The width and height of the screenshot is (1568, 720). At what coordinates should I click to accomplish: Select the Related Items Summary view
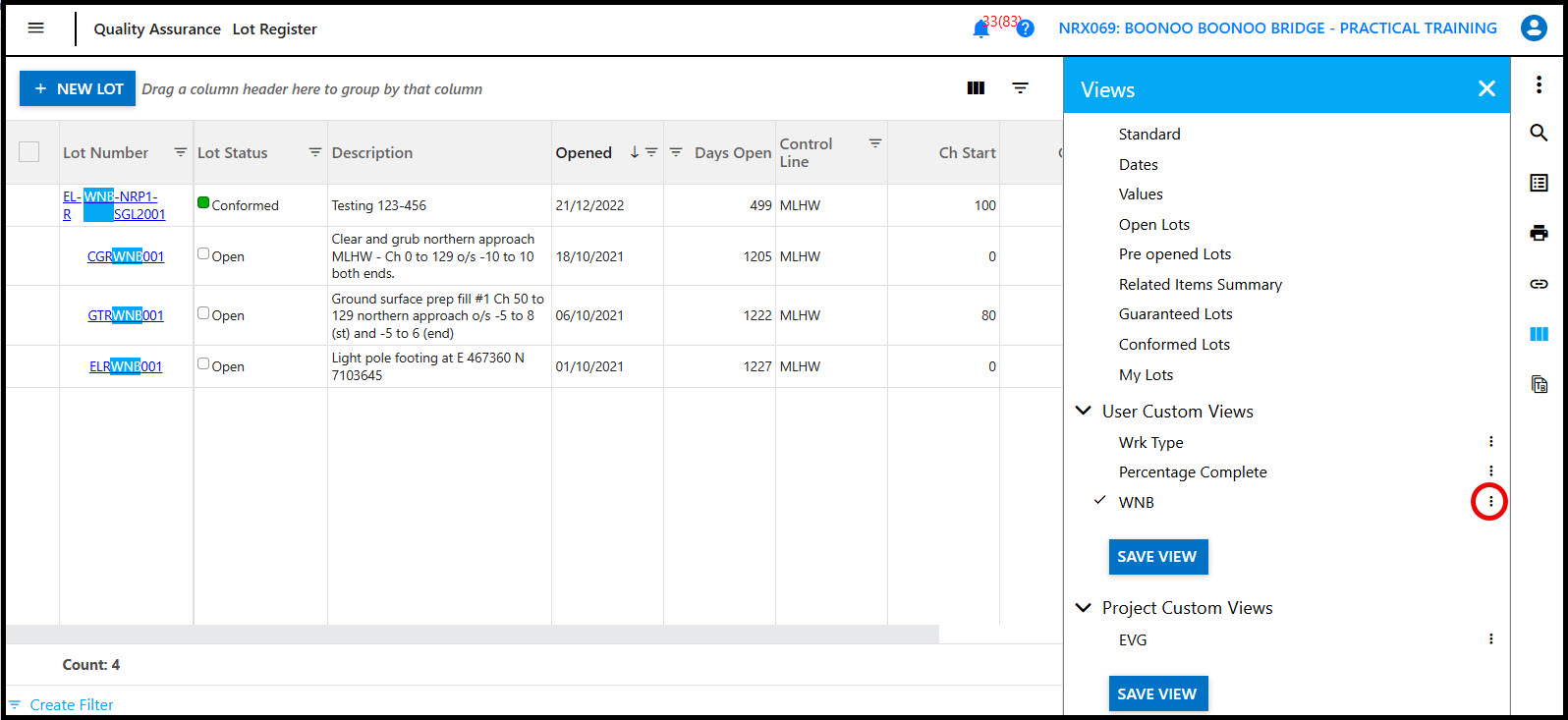pyautogui.click(x=1200, y=285)
